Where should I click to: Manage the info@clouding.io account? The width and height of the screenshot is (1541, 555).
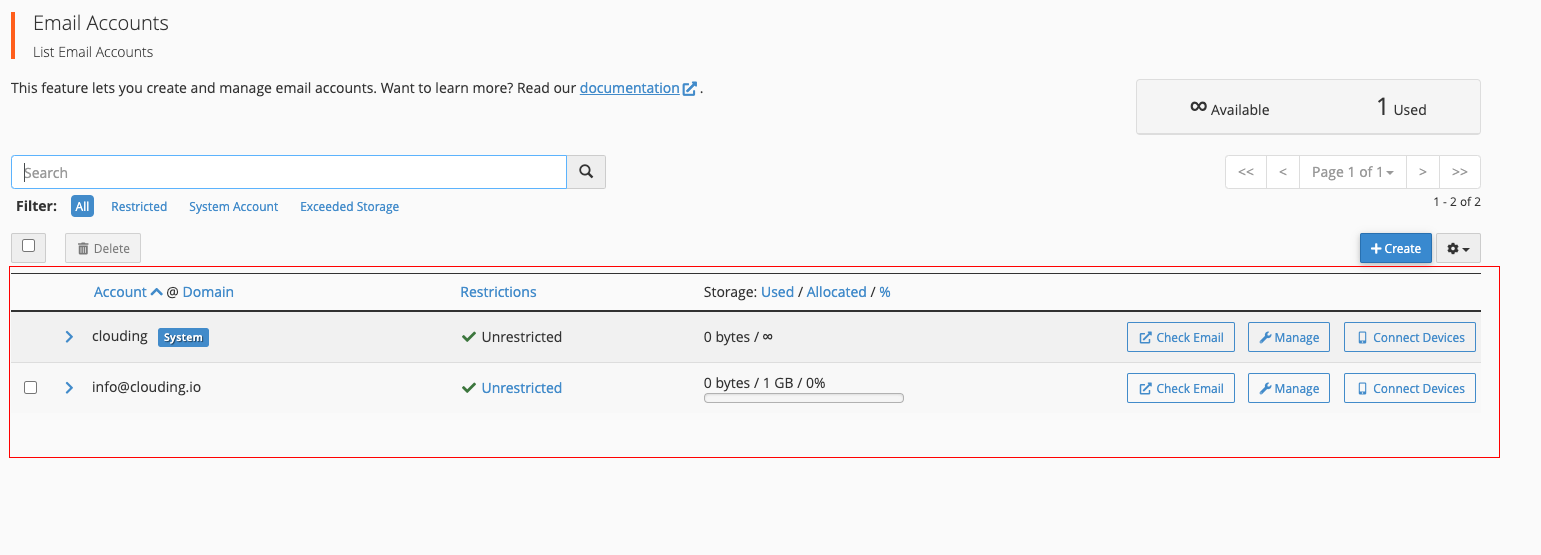1289,388
